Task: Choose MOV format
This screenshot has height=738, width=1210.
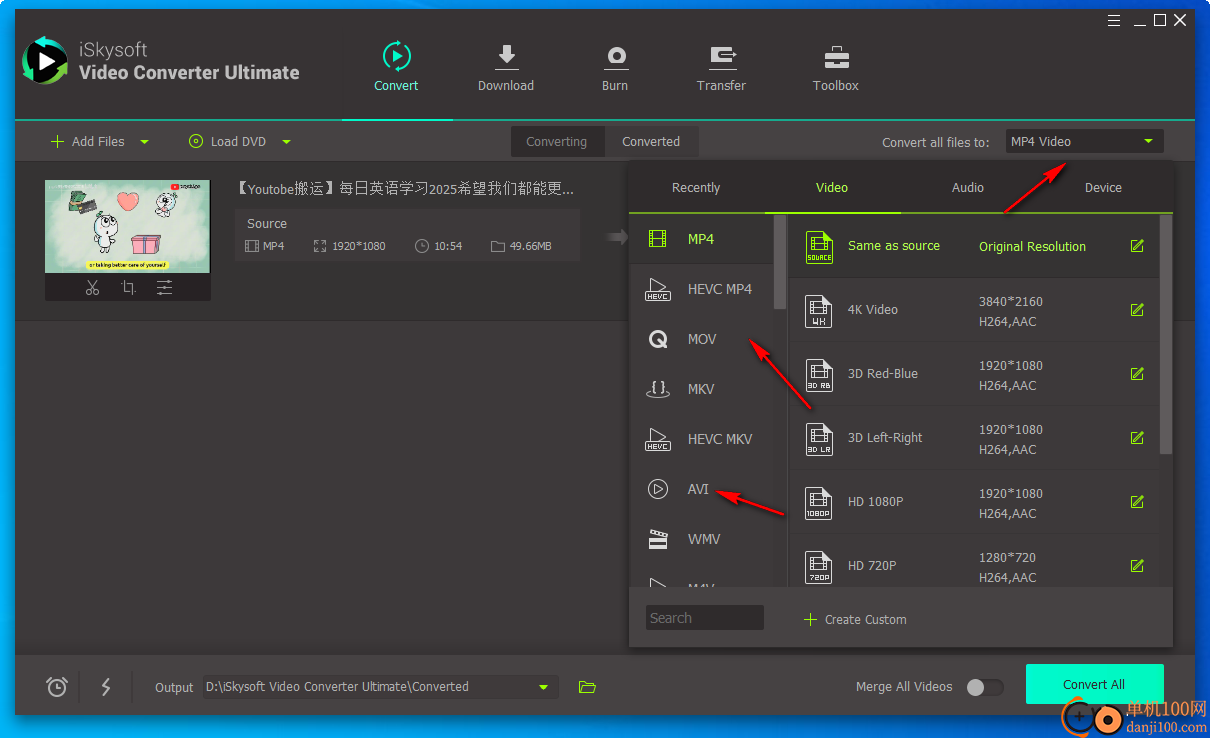Action: pos(702,339)
